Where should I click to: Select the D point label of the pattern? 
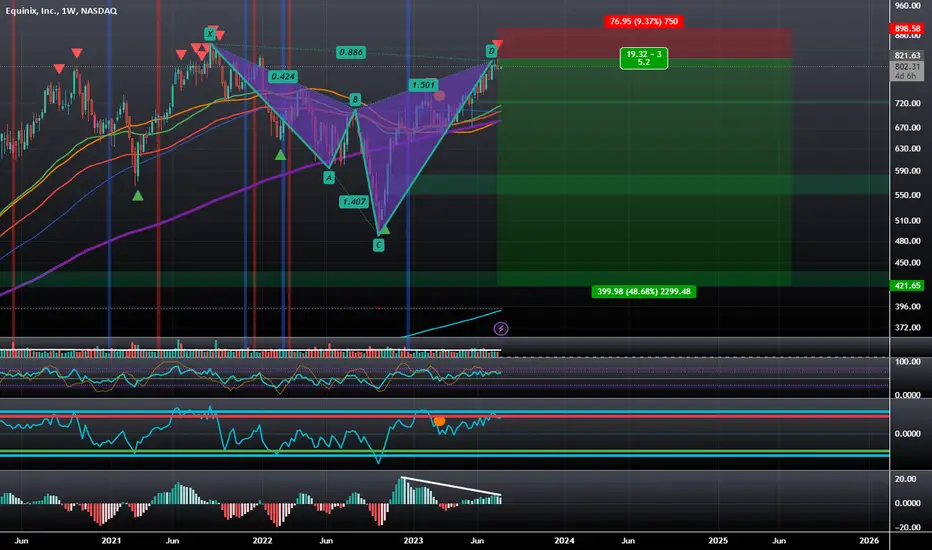coord(492,51)
